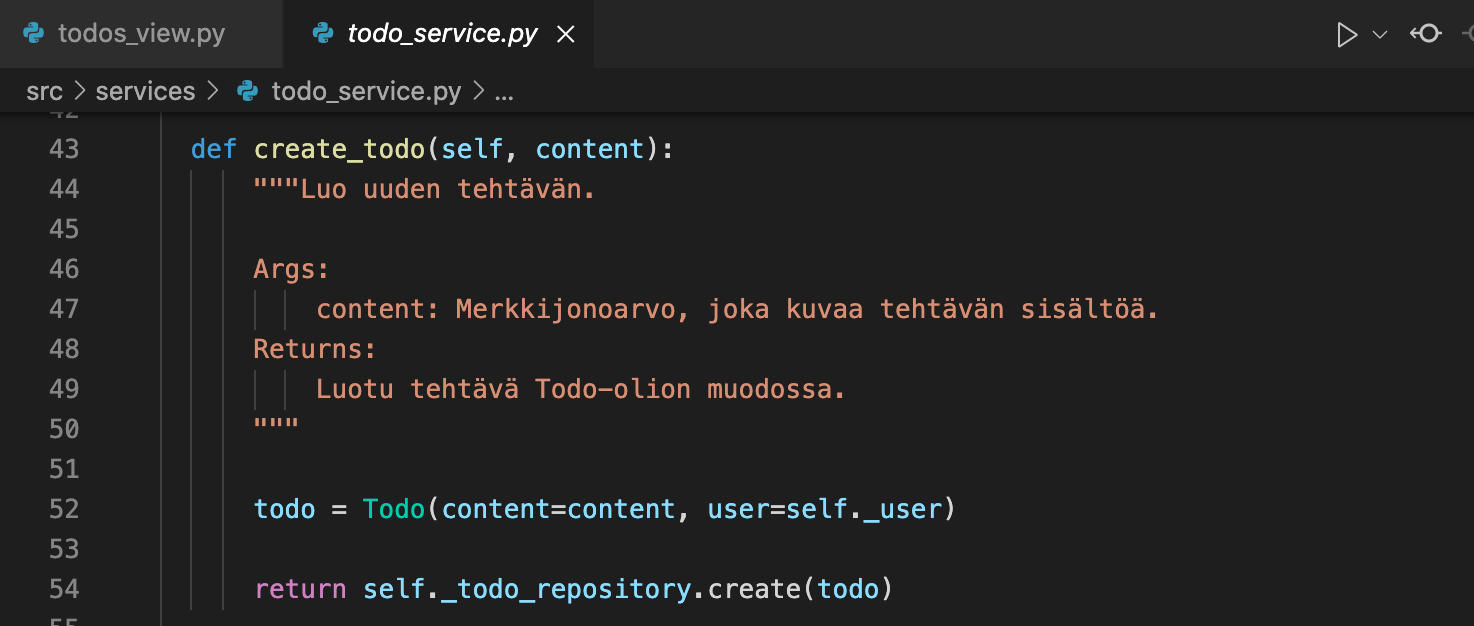
Task: Switch to the todos_view.py tab
Action: click(141, 34)
